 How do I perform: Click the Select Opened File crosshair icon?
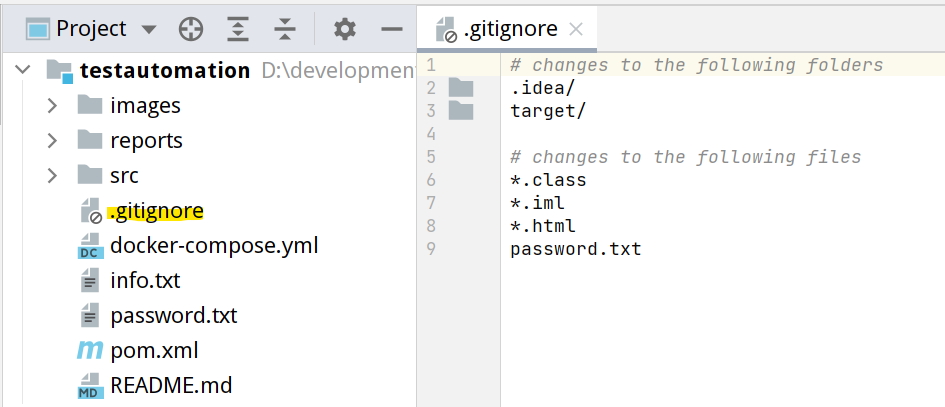pos(190,29)
